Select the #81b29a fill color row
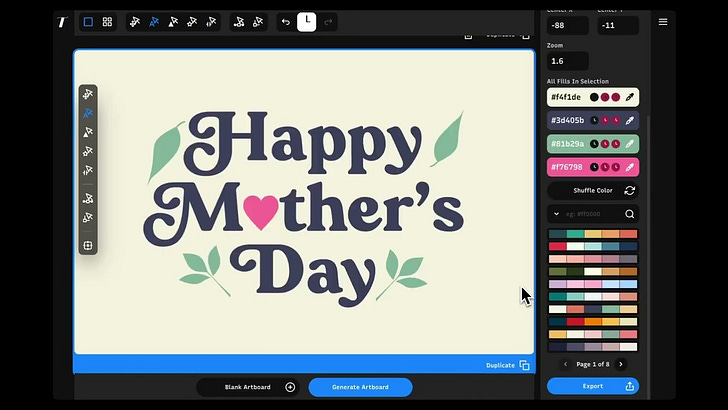The height and width of the screenshot is (410, 728). point(593,144)
